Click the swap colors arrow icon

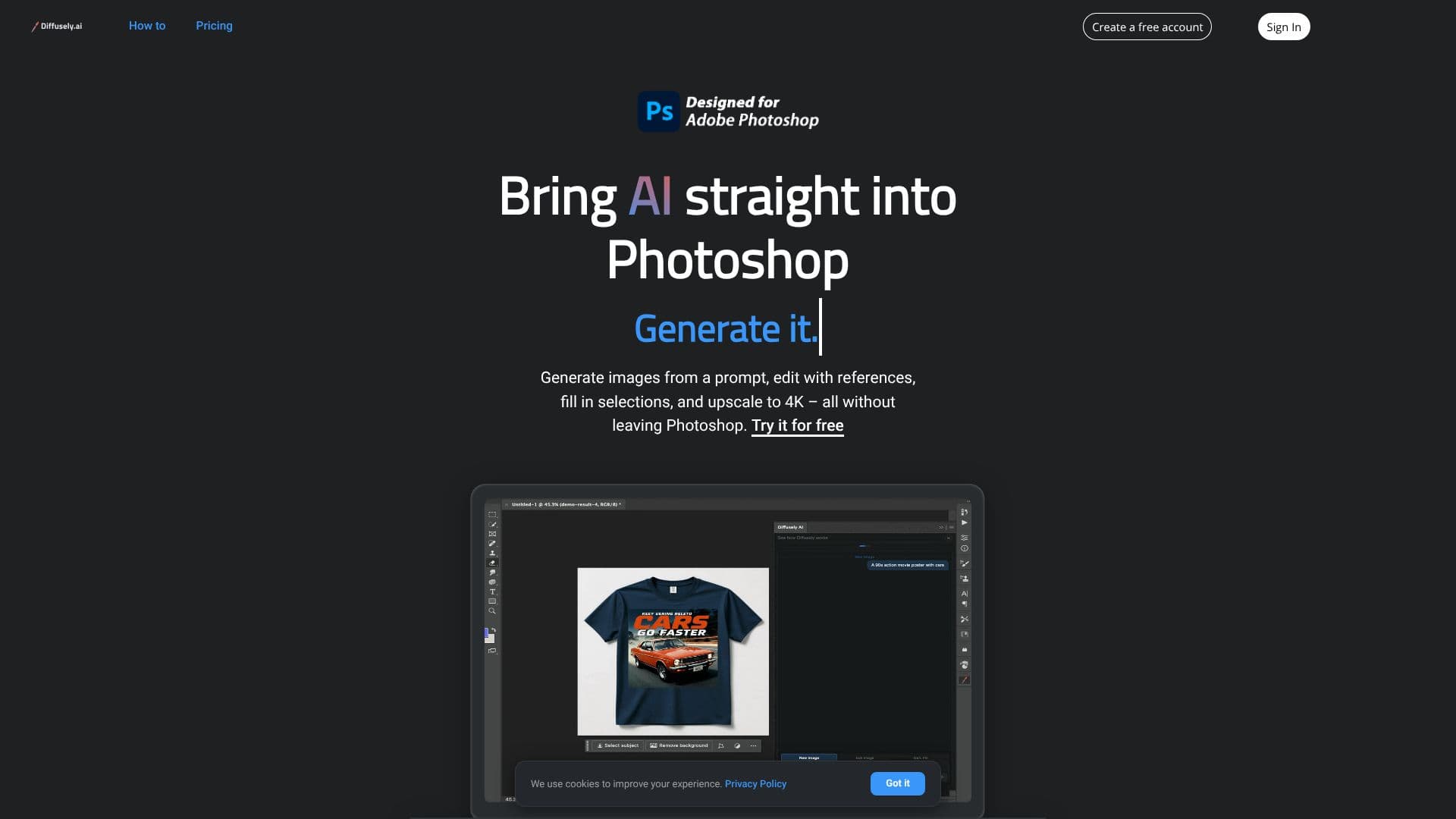pos(494,629)
